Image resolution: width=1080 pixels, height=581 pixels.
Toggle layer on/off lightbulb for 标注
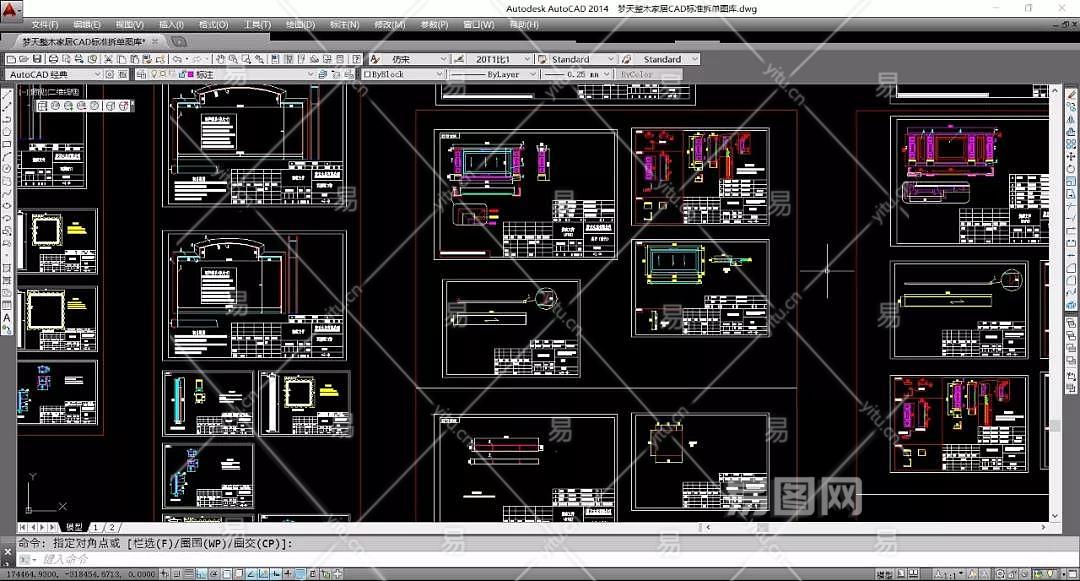pos(154,74)
